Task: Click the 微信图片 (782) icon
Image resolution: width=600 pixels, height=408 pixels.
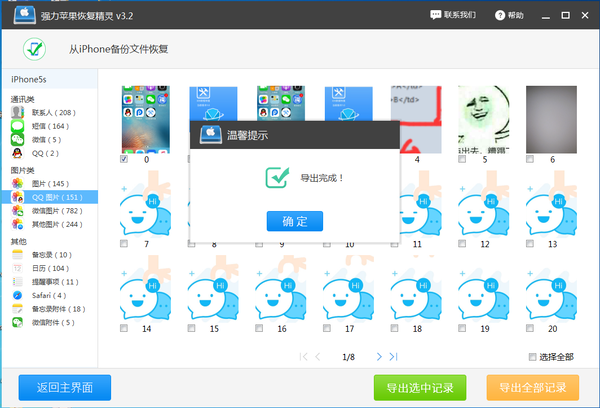Action: coord(17,211)
